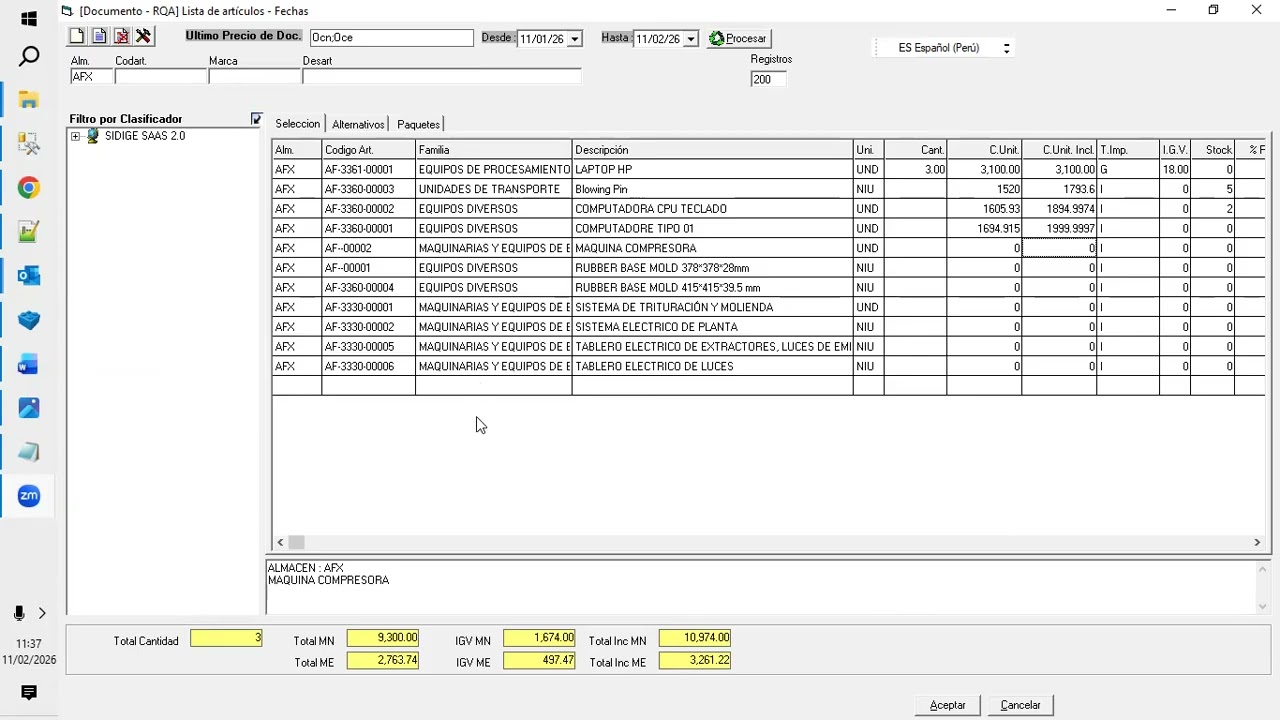Open the Photos app on the taskbar
The image size is (1280, 720).
29,408
